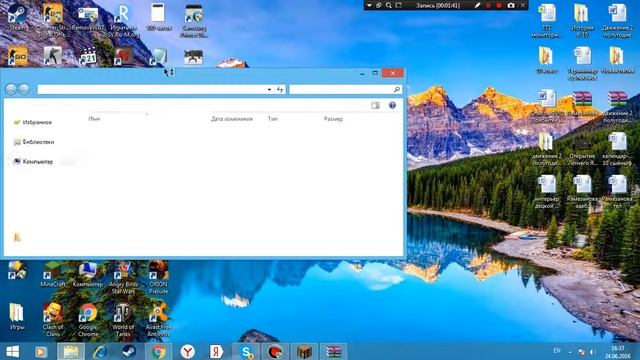Open the История 6-10 desktop folder

(x=582, y=20)
